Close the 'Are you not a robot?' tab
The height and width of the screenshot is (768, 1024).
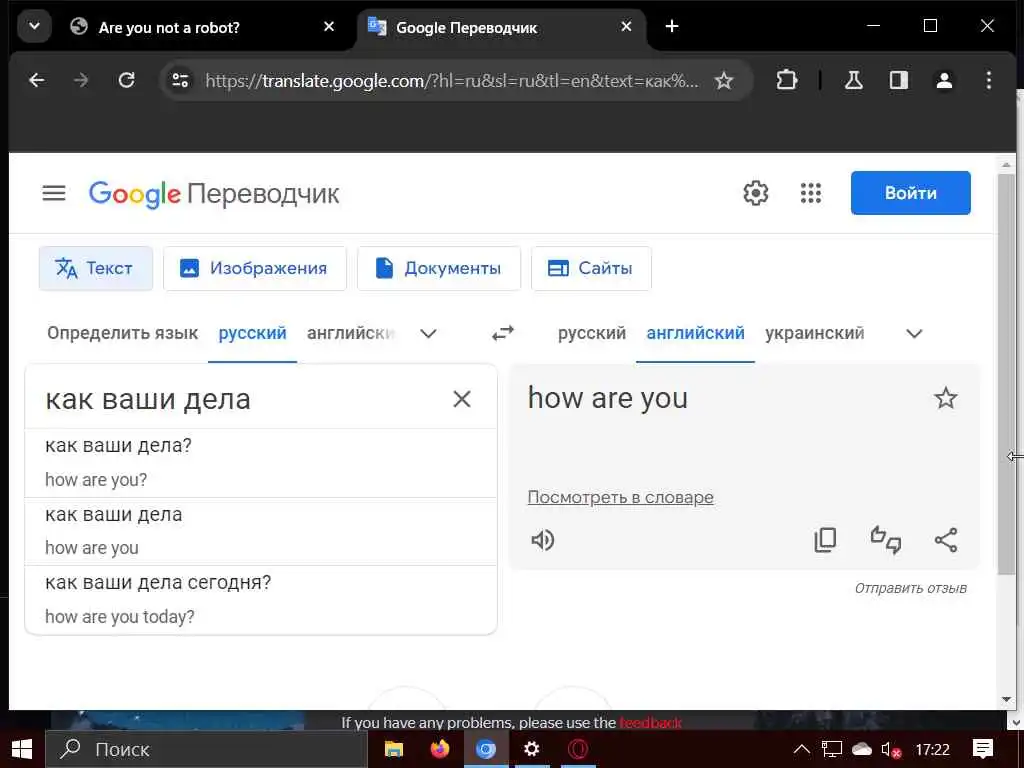pos(329,26)
